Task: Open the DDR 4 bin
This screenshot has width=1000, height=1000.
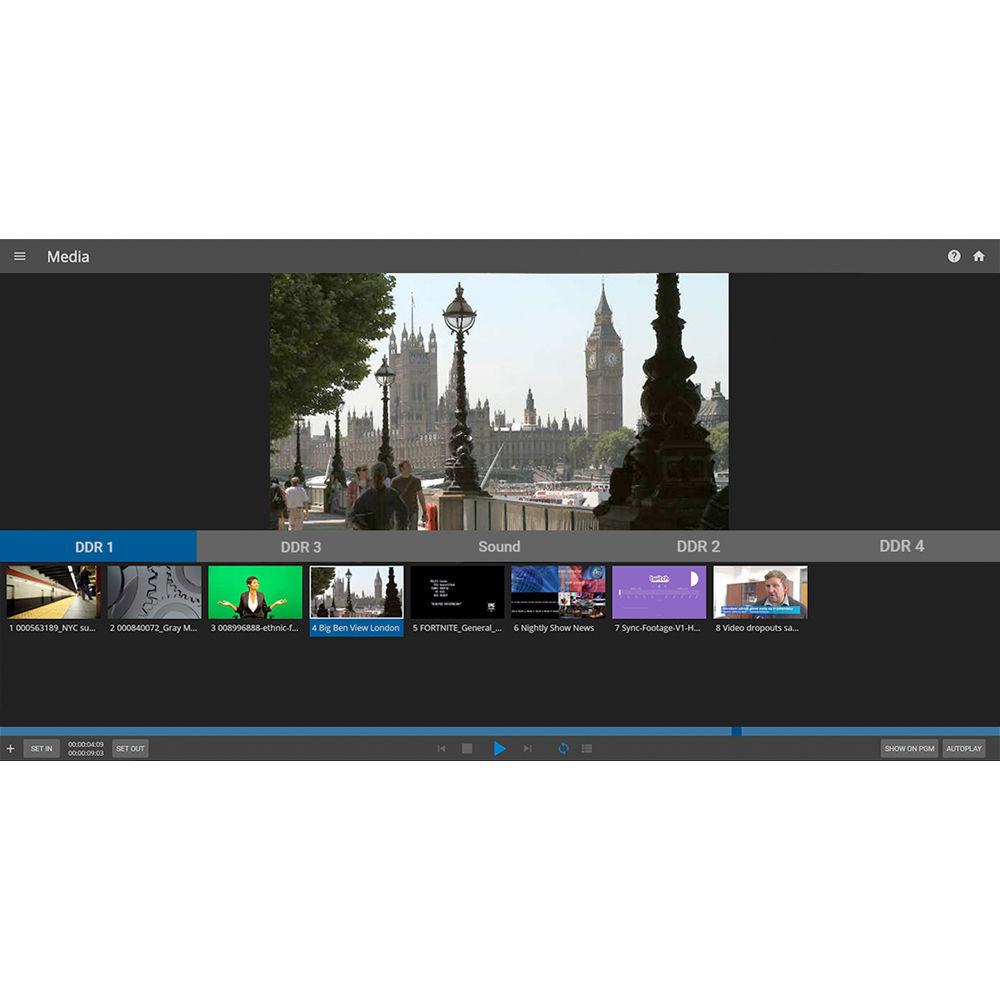Action: click(900, 547)
